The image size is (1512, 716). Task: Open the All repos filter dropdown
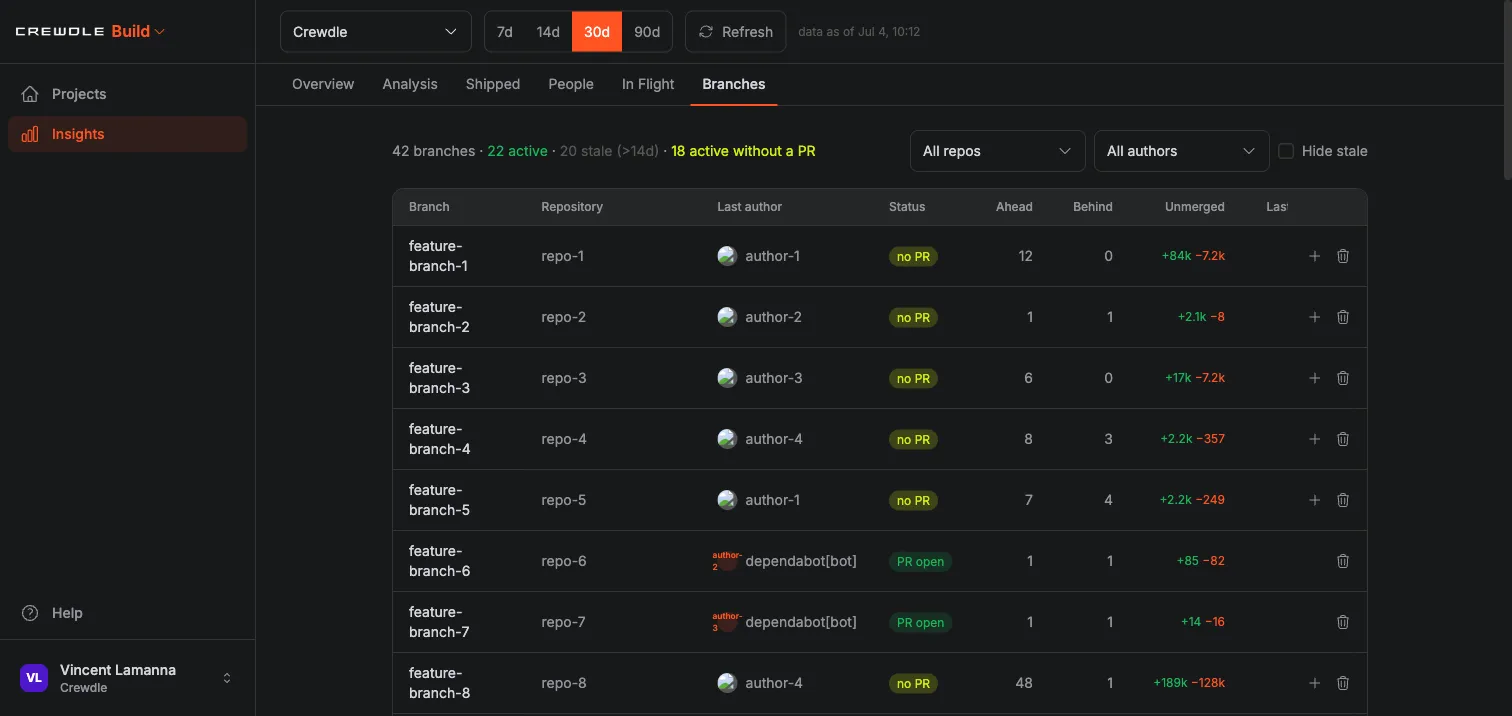pos(998,151)
